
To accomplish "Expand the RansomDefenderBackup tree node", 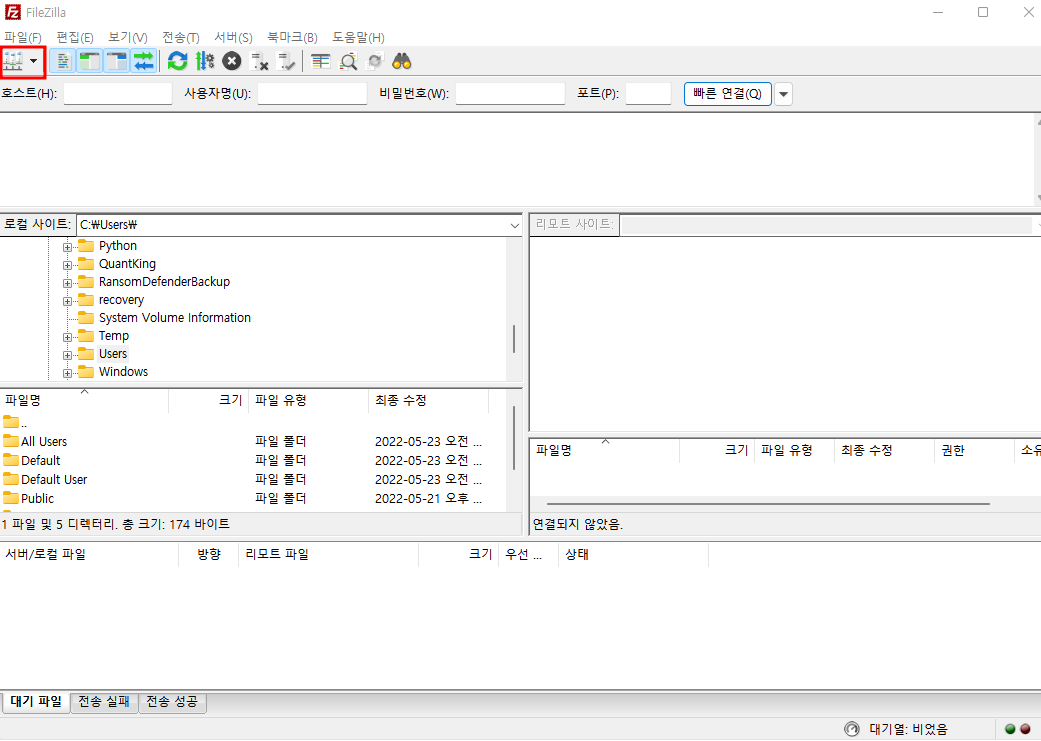I will click(x=67, y=284).
